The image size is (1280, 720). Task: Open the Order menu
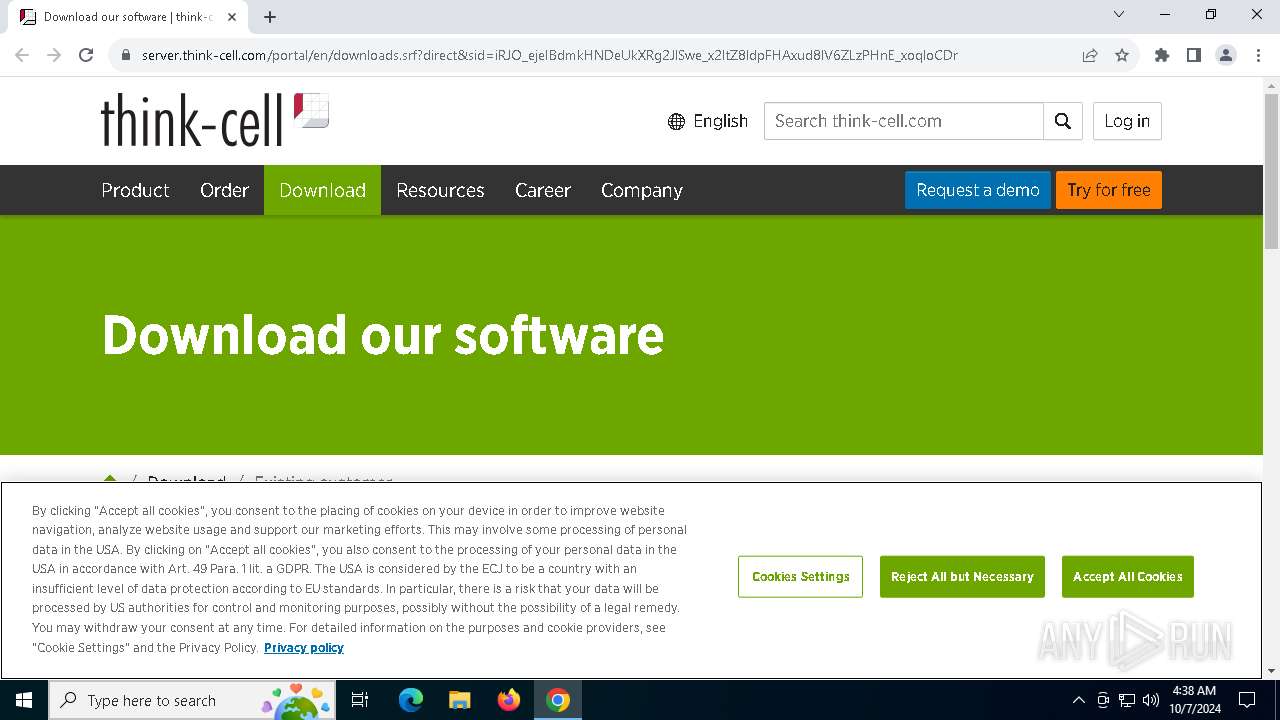click(x=224, y=190)
